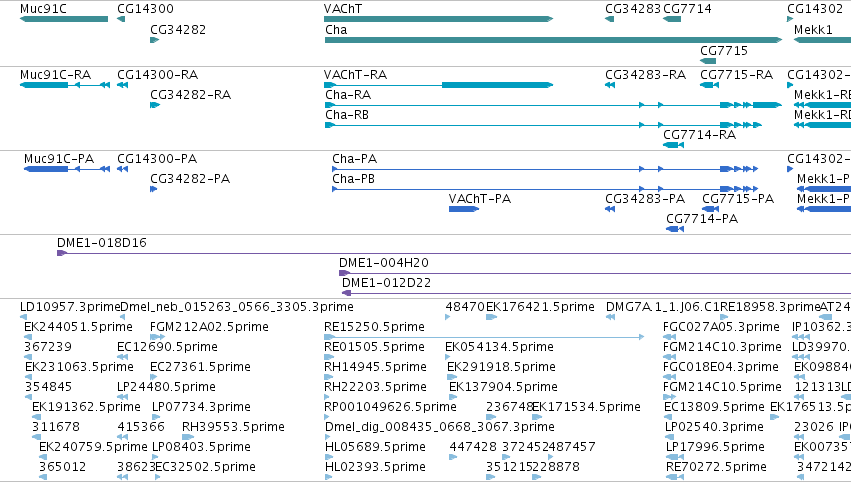Image resolution: width=851 pixels, height=482 pixels.
Task: Click the EK291918.5prime EST label
Action: tap(501, 367)
